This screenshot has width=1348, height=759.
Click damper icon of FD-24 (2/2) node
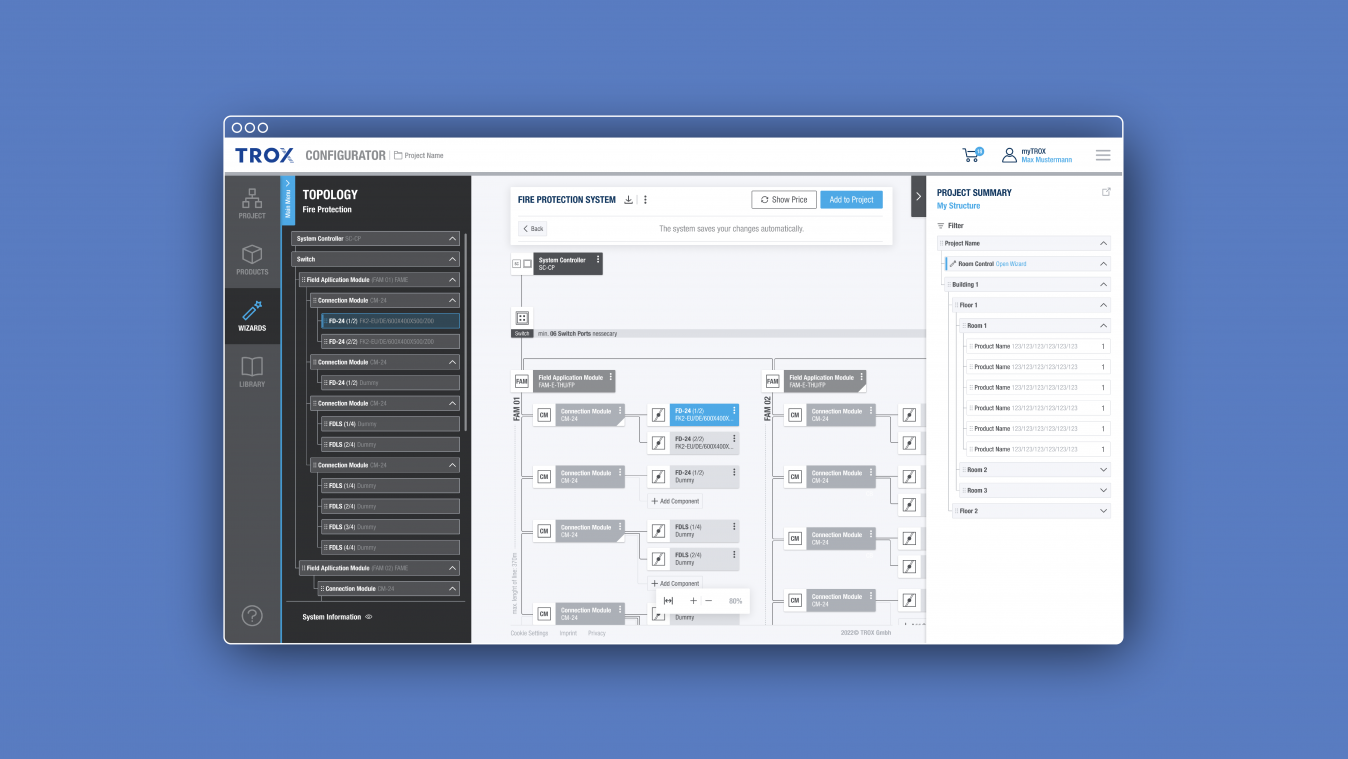tap(658, 443)
